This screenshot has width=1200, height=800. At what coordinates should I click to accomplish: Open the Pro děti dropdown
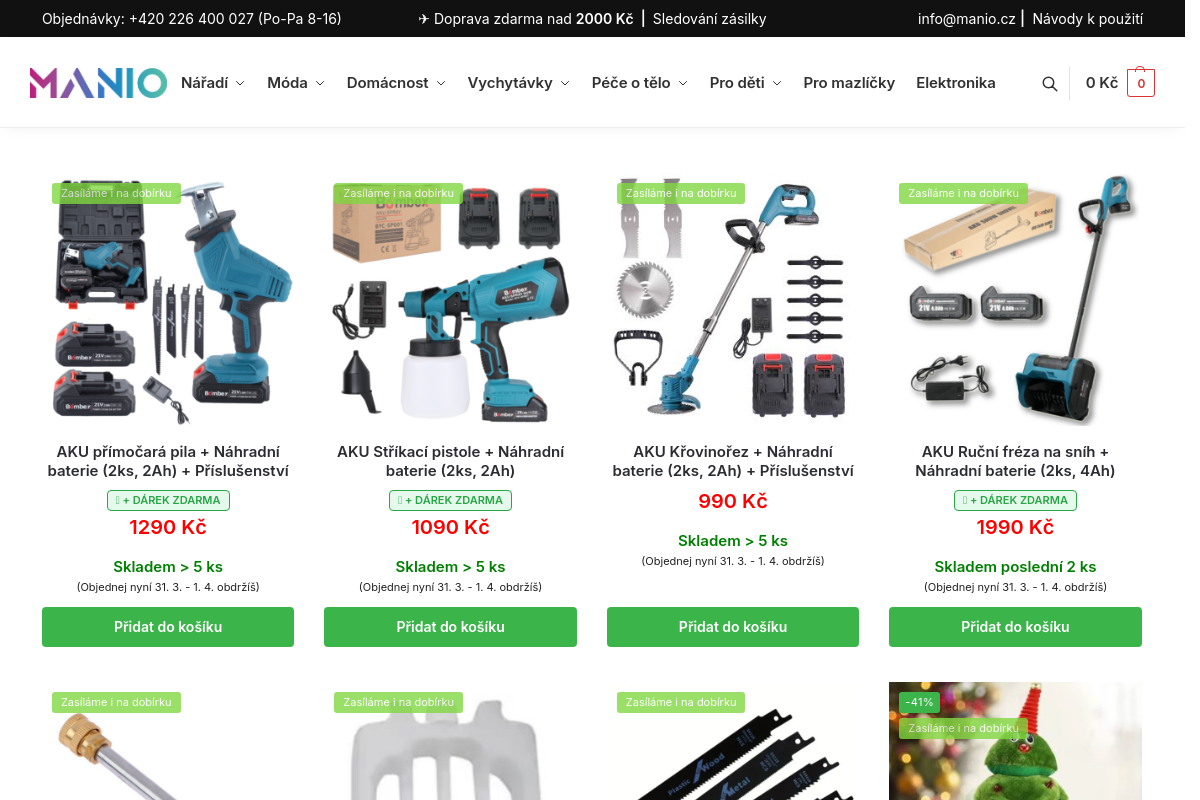click(745, 83)
